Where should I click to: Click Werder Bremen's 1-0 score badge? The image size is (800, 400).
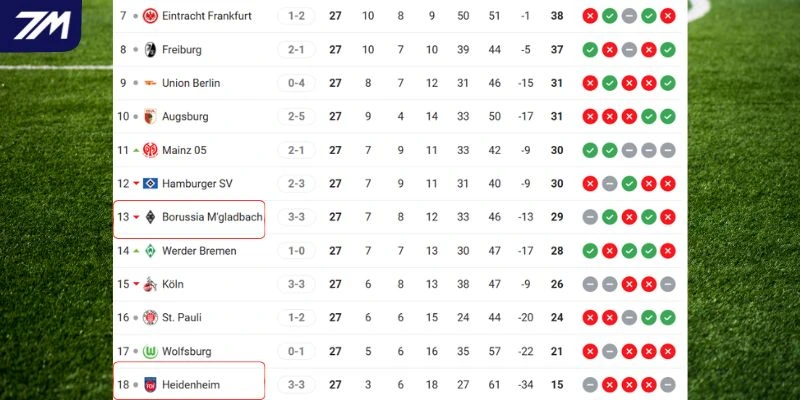[x=297, y=251]
